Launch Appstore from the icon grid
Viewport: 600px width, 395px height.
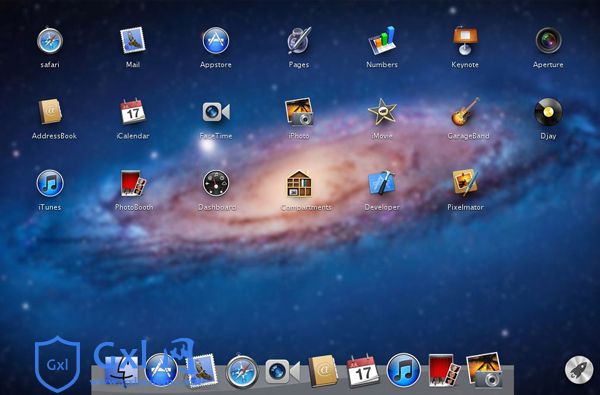click(x=216, y=41)
